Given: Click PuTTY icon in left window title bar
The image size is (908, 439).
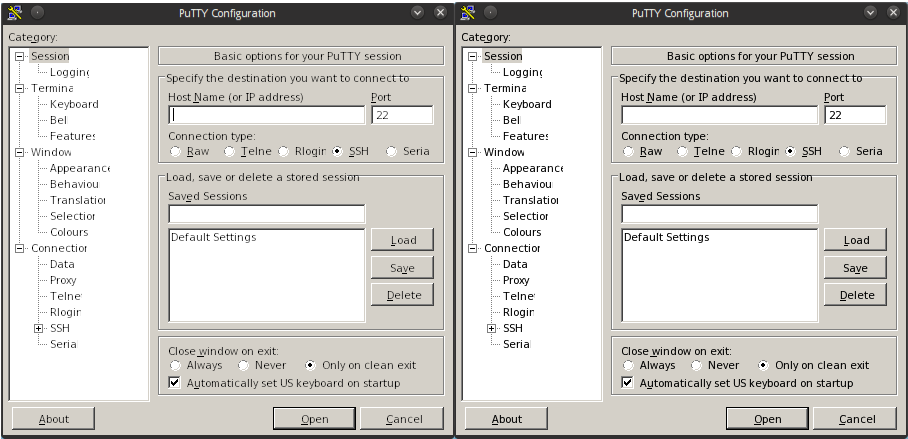Looking at the screenshot, I should tap(14, 12).
